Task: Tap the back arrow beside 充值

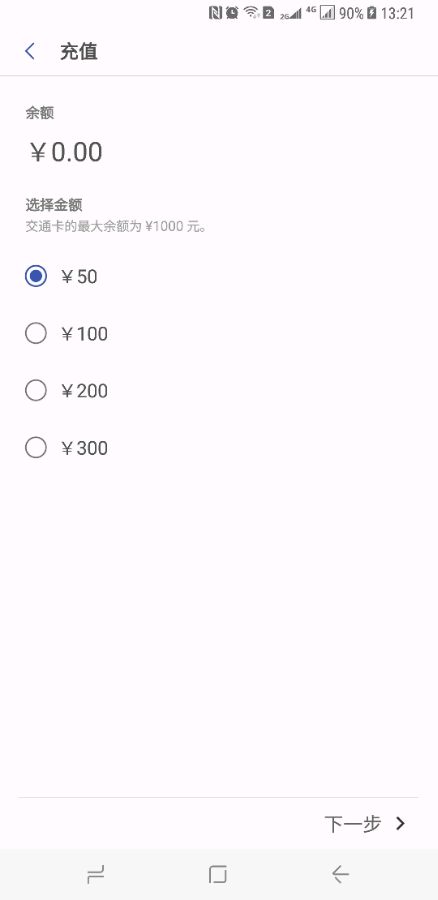Action: [x=30, y=52]
